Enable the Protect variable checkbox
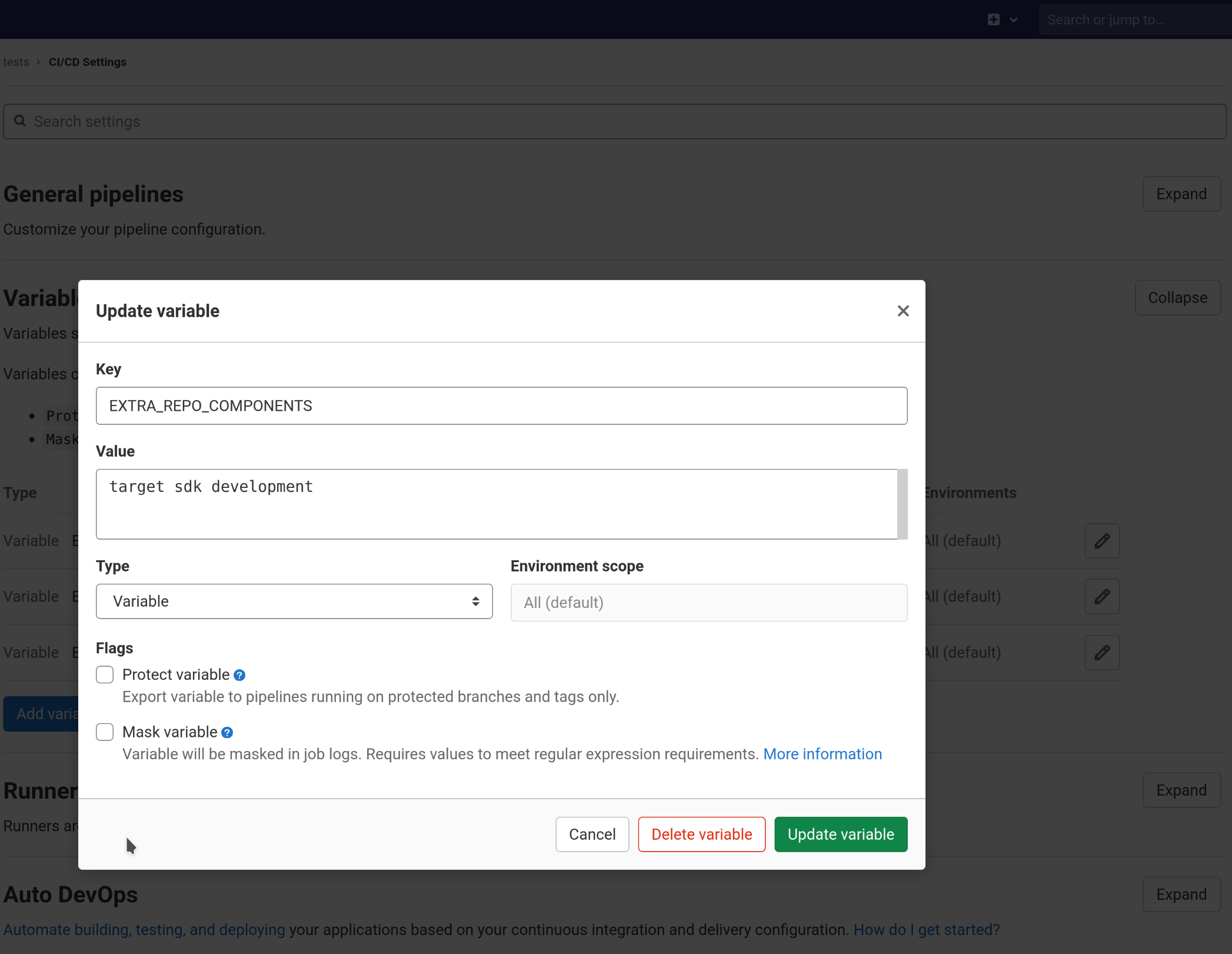The width and height of the screenshot is (1232, 954). (x=105, y=674)
